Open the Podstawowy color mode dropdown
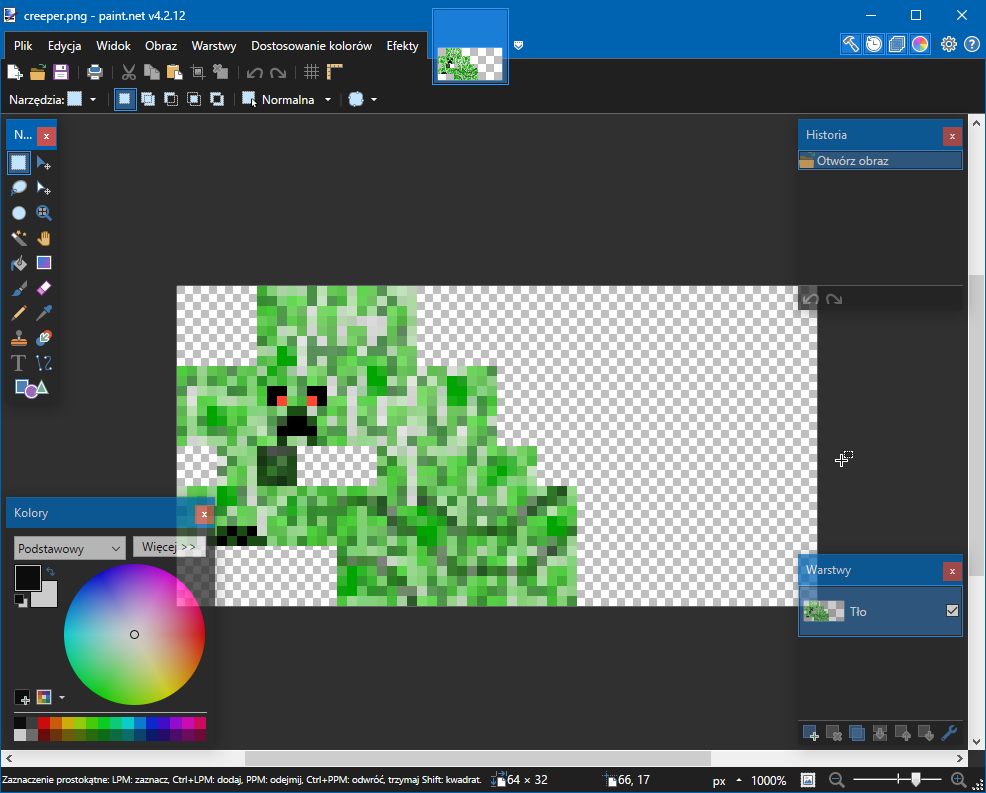Screen dimensions: 986x793 [x=70, y=548]
